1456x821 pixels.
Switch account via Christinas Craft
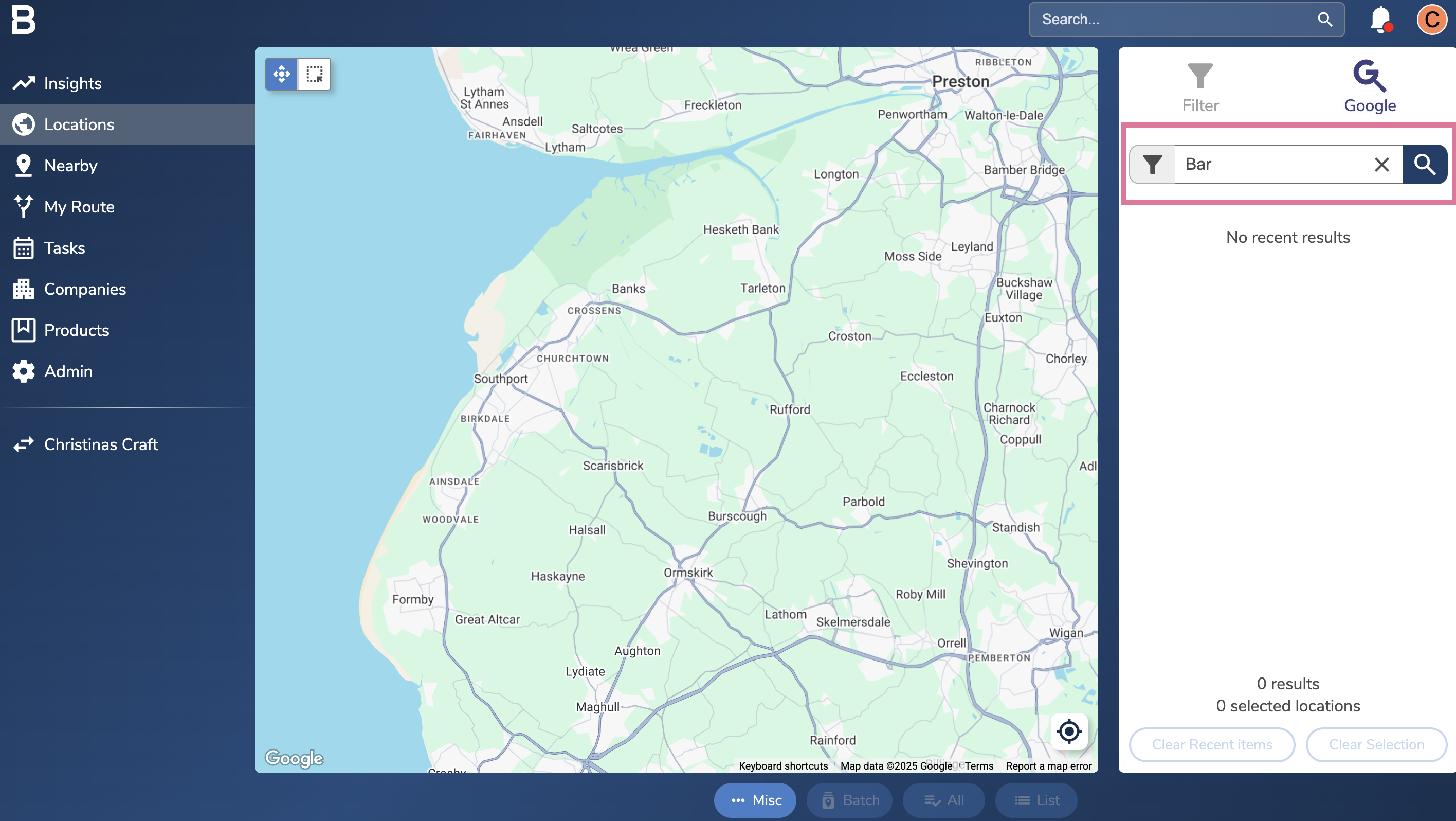(x=101, y=444)
